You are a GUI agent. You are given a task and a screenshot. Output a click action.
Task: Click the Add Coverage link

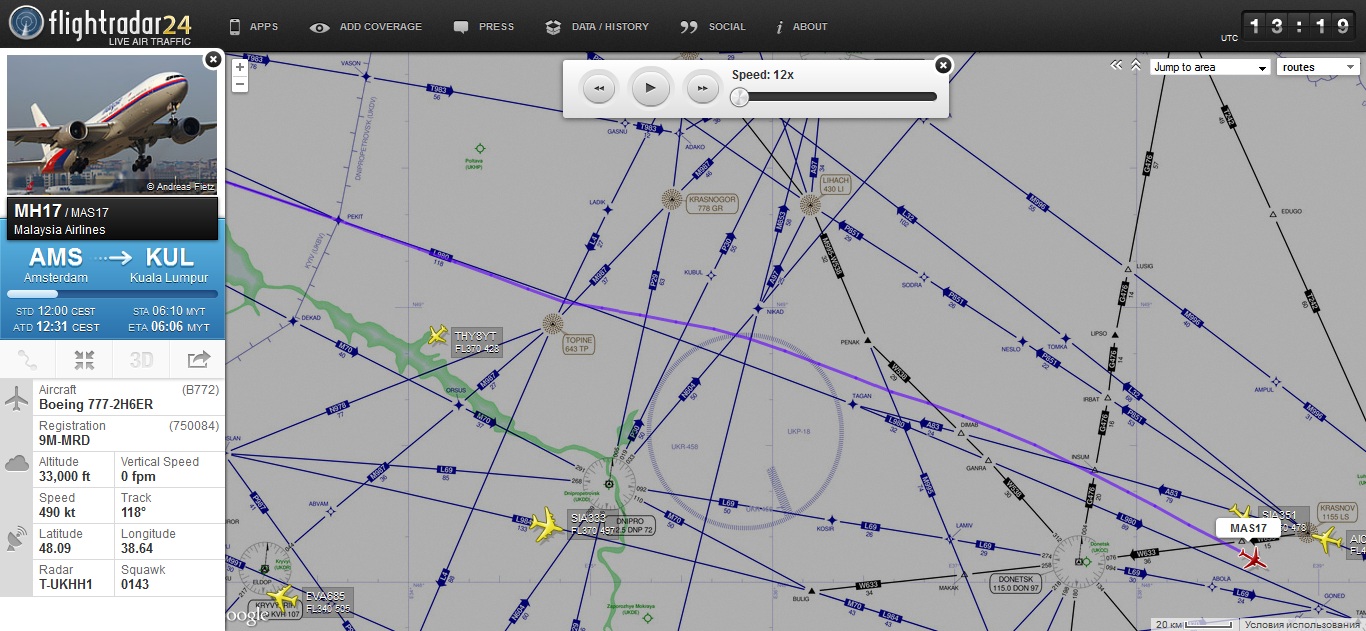click(367, 27)
